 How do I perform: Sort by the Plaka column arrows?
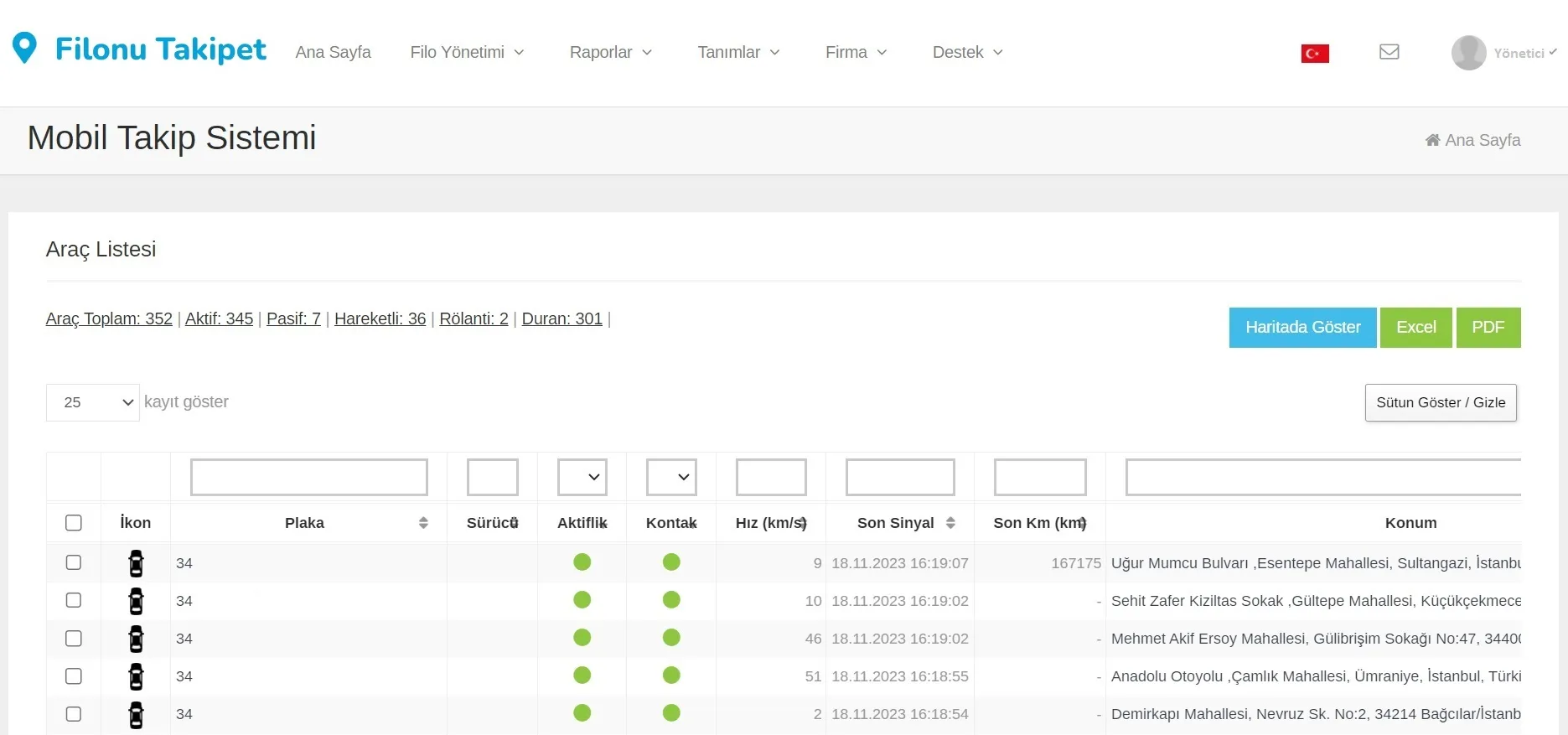(x=423, y=523)
